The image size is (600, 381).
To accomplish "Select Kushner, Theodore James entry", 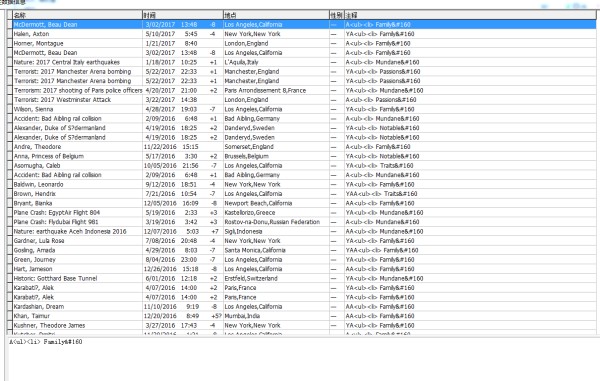I will tap(49, 326).
